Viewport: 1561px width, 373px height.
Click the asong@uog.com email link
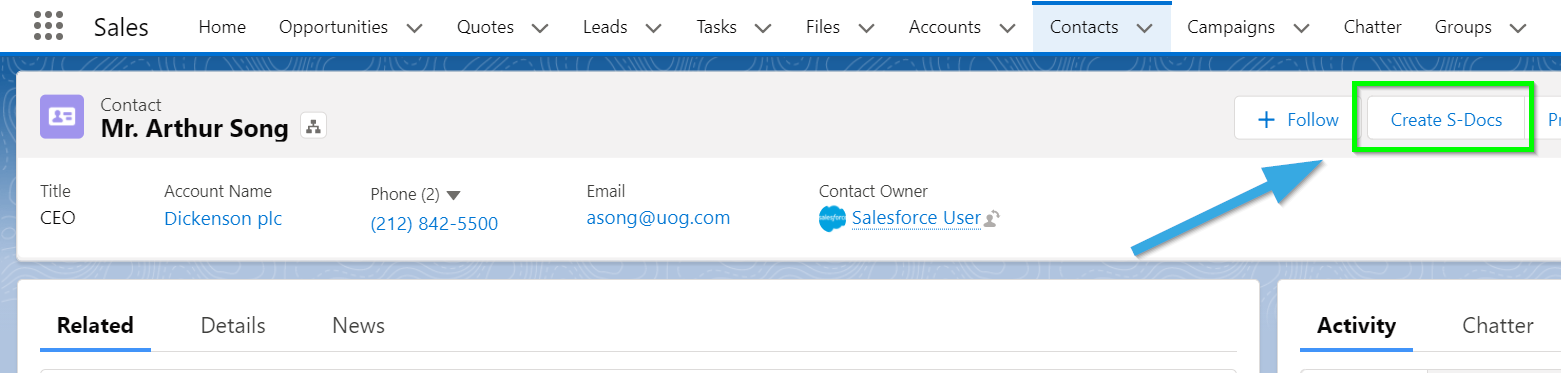coord(658,217)
